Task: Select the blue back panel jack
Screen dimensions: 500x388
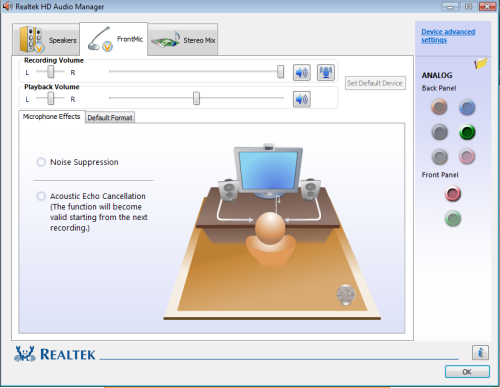Action: point(467,107)
